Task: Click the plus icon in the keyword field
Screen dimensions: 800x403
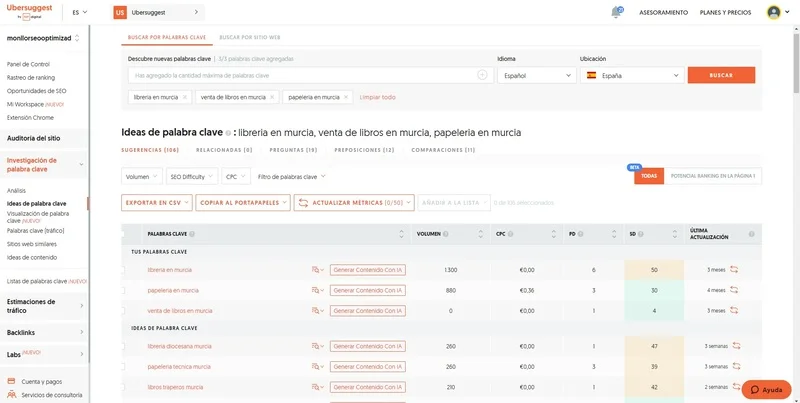Action: coord(482,75)
